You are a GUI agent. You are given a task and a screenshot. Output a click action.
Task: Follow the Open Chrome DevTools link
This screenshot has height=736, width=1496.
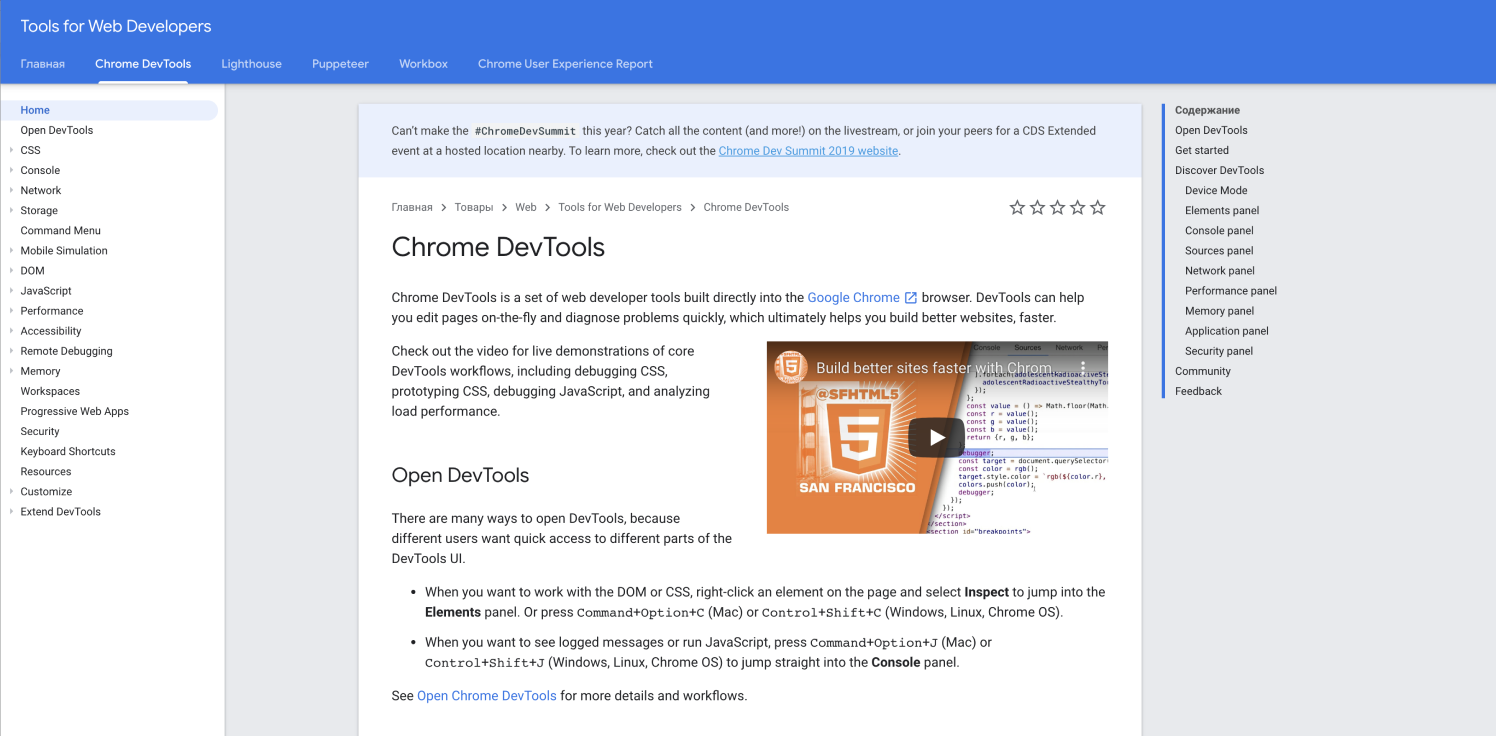(x=486, y=696)
